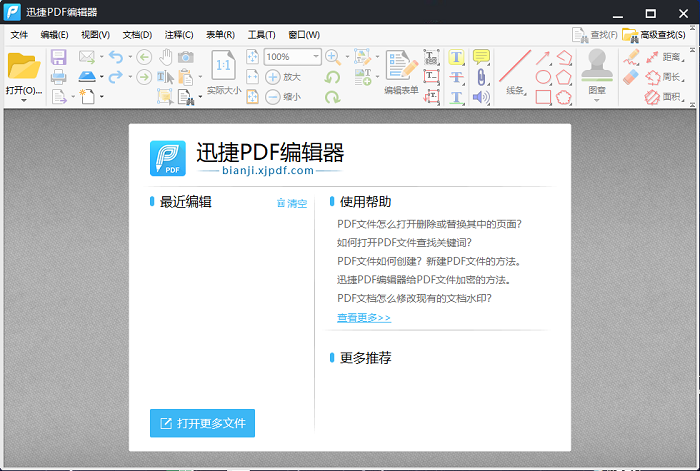The height and width of the screenshot is (471, 700).
Task: Expand the new document dropdown arrow
Action: [x=102, y=96]
